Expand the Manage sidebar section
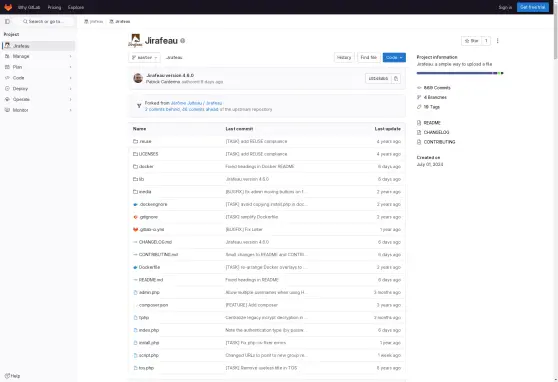The image size is (558, 382). 38,56
